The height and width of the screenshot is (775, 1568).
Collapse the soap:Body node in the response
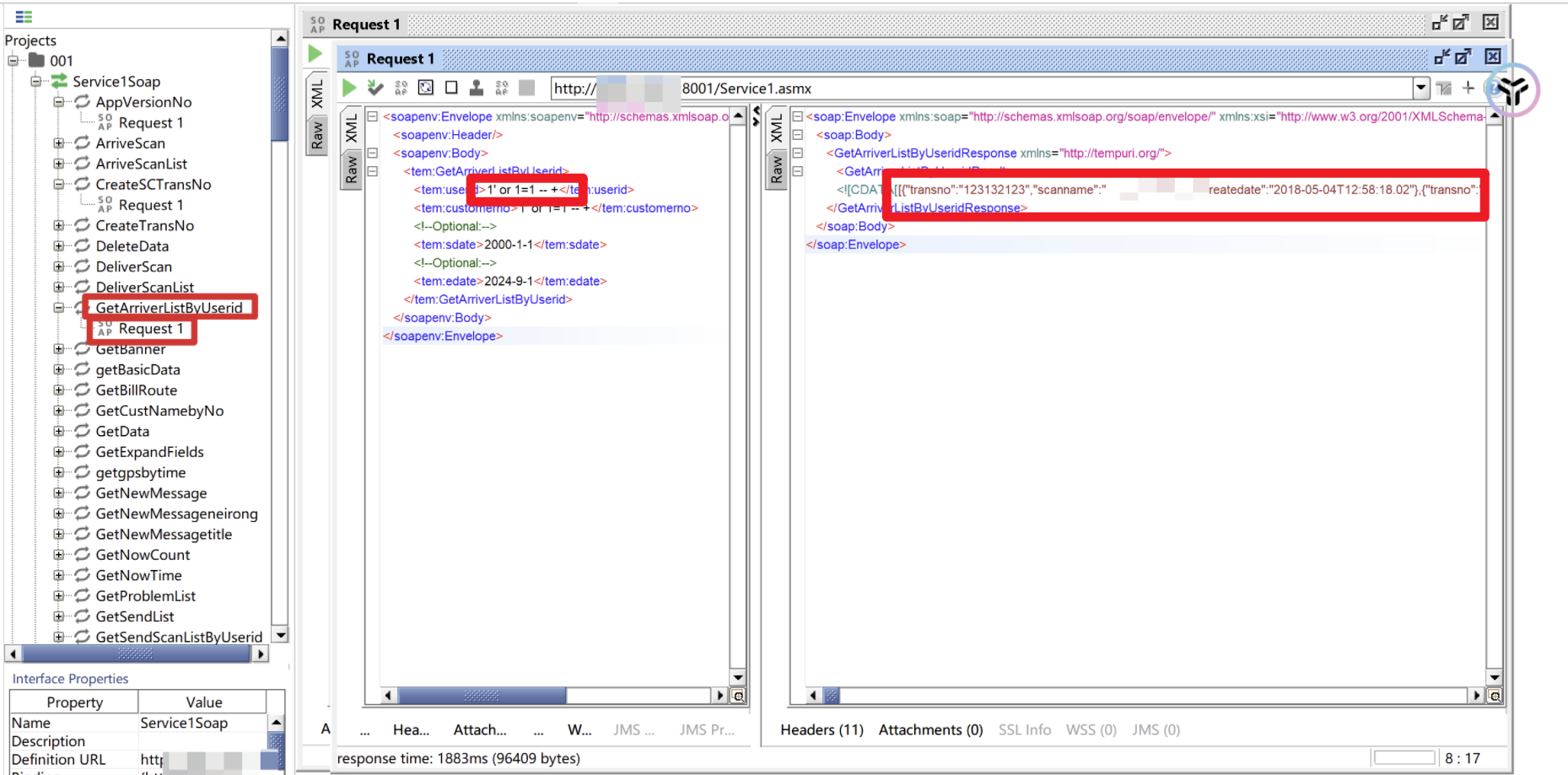click(x=797, y=135)
